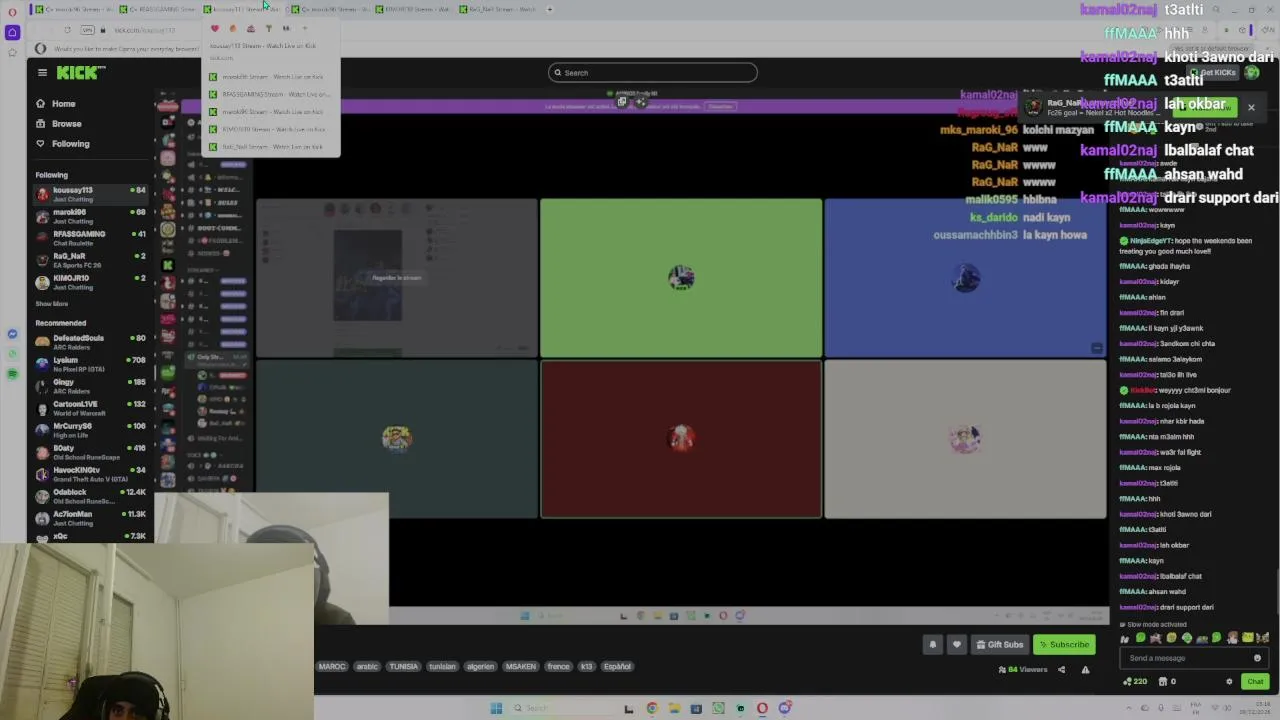Image resolution: width=1280 pixels, height=720 pixels.
Task: Open the KIMOJR10 followed channel
Action: pyautogui.click(x=90, y=282)
